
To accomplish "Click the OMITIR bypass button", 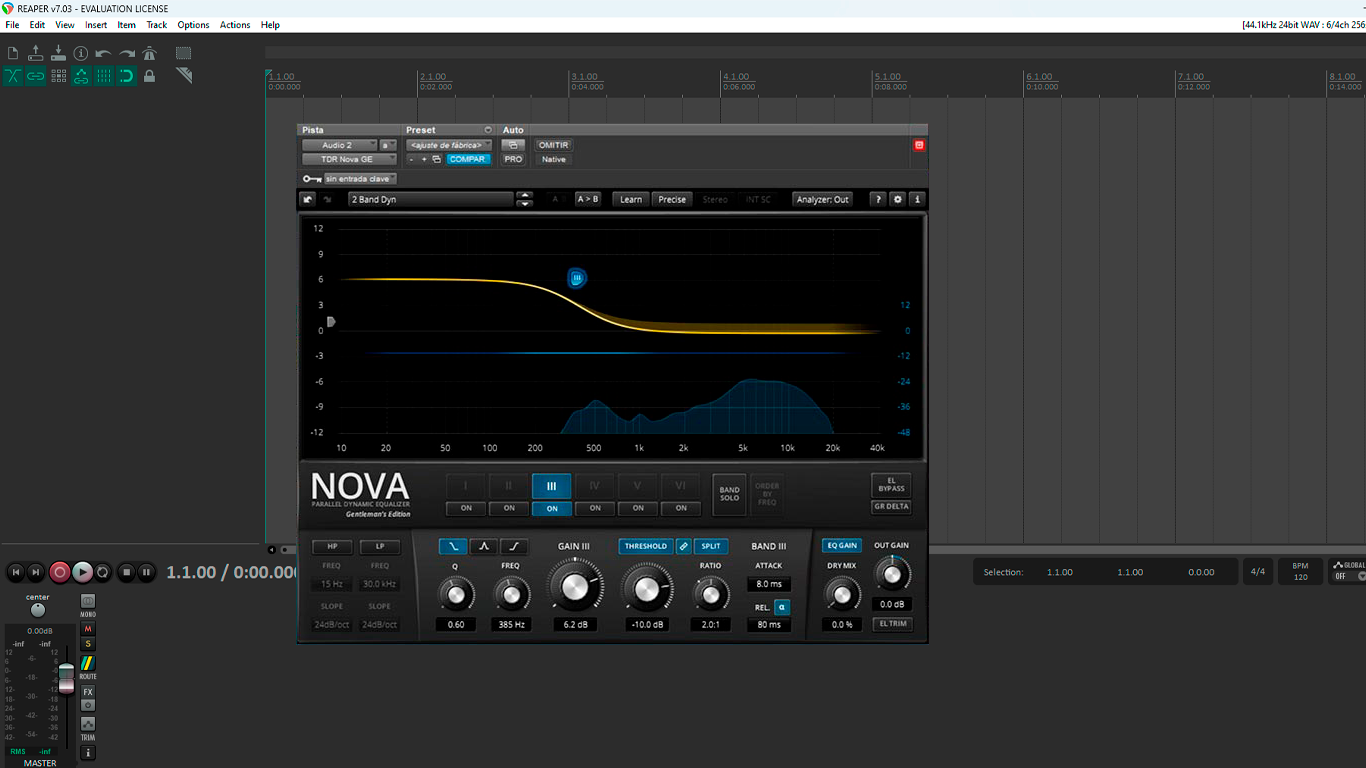I will click(x=553, y=145).
